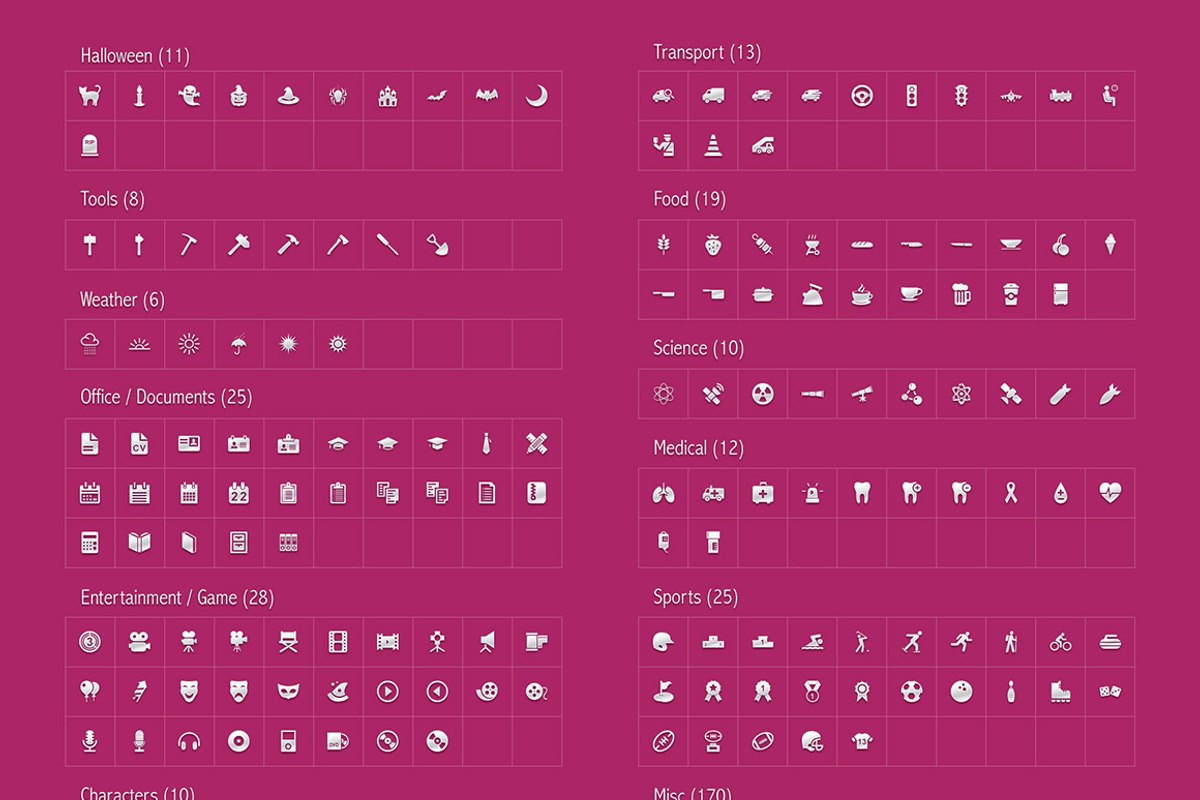Click the calendar icon showing 22

(239, 492)
